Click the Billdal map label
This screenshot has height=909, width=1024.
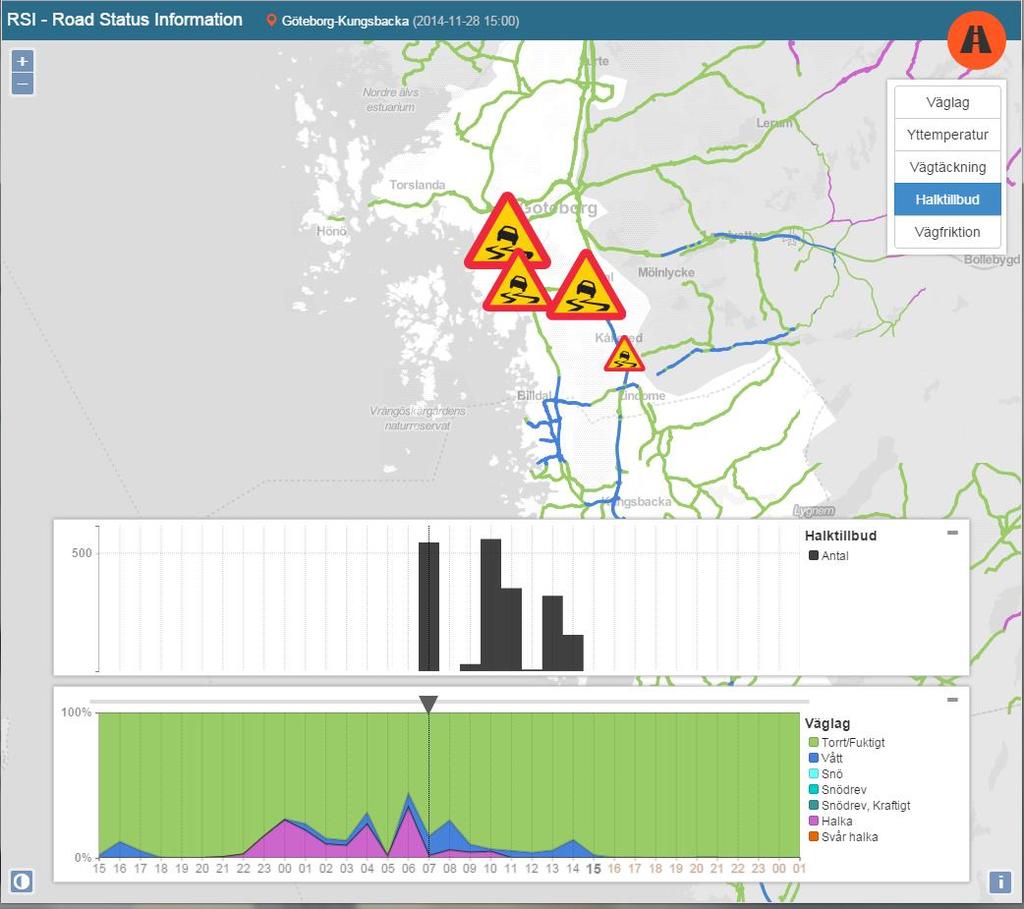coord(534,396)
